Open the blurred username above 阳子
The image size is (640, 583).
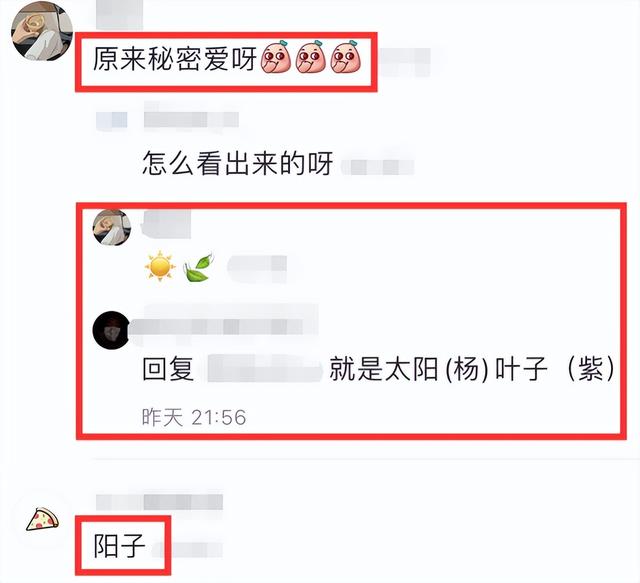tap(160, 501)
